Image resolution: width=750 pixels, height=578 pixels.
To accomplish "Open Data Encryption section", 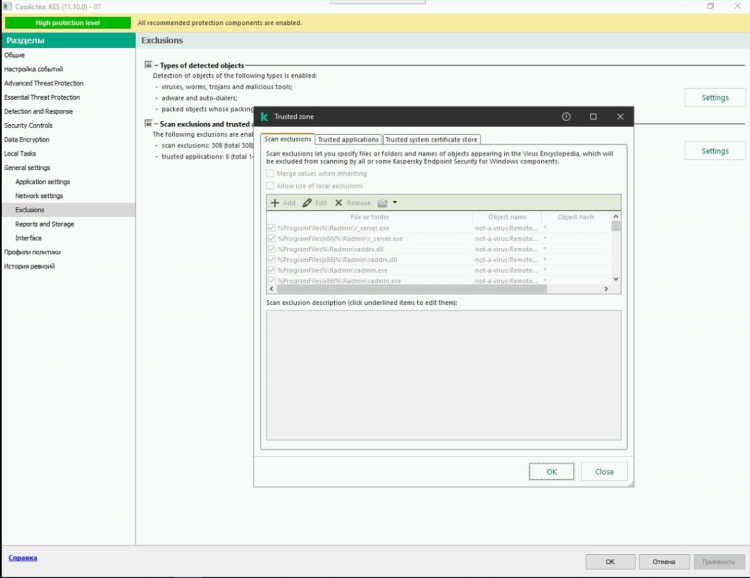I will 27,140.
